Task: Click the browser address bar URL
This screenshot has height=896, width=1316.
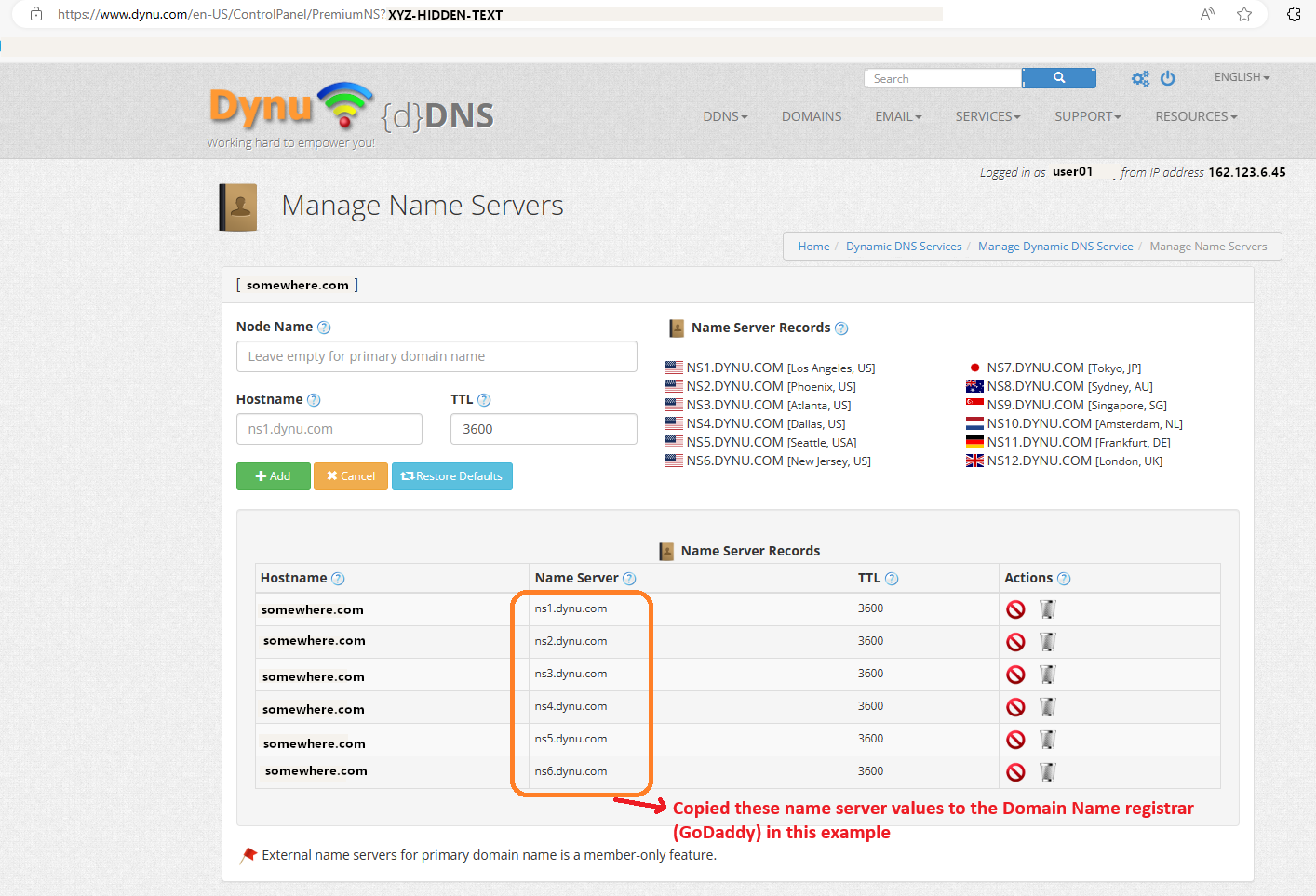Action: [x=279, y=14]
